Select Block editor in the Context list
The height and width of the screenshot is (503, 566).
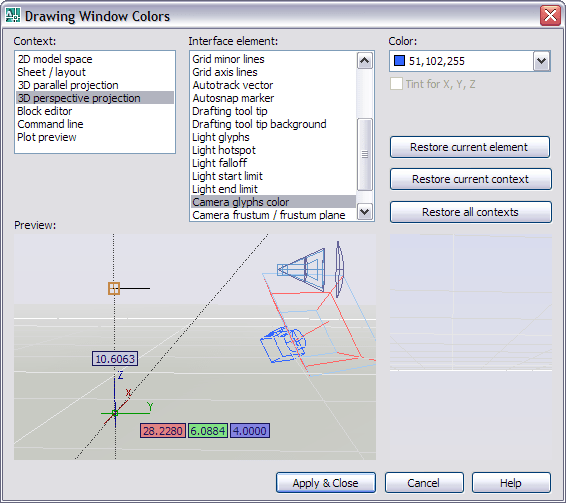pyautogui.click(x=45, y=111)
